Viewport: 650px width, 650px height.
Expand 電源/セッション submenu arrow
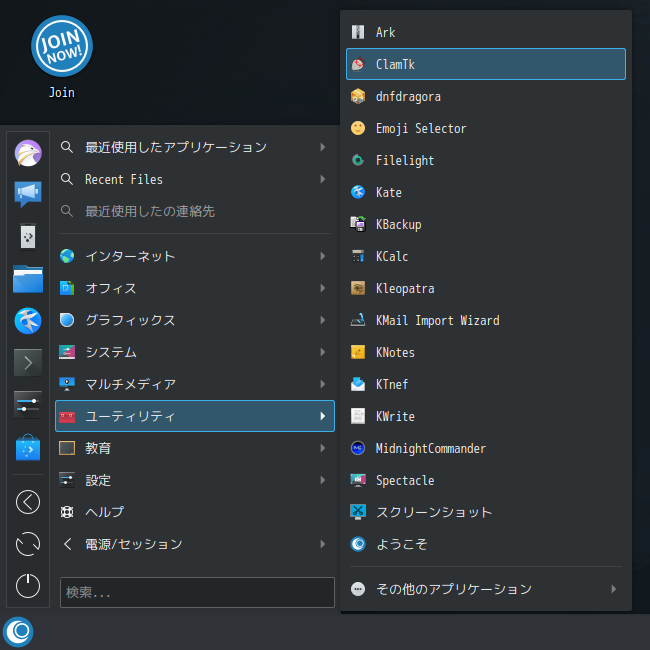pyautogui.click(x=323, y=544)
